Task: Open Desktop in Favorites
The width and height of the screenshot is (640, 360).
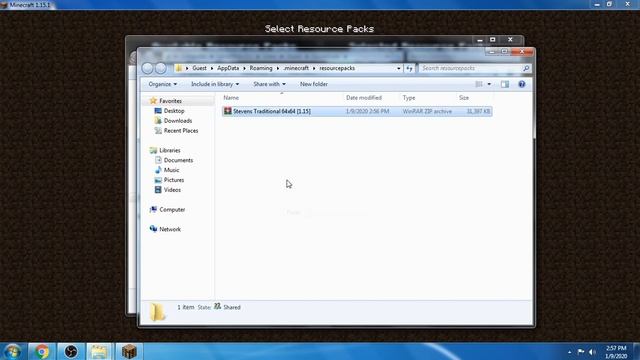Action: pyautogui.click(x=174, y=111)
